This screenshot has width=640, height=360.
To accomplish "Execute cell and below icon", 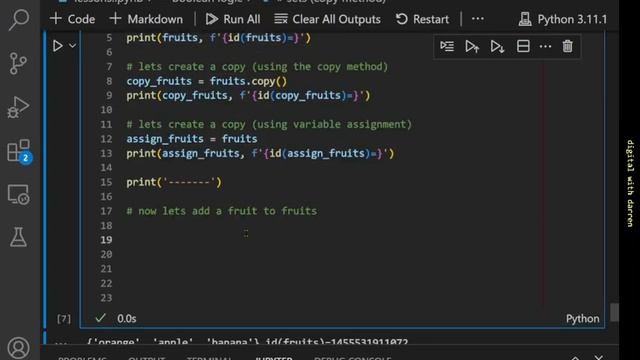I will [x=497, y=47].
